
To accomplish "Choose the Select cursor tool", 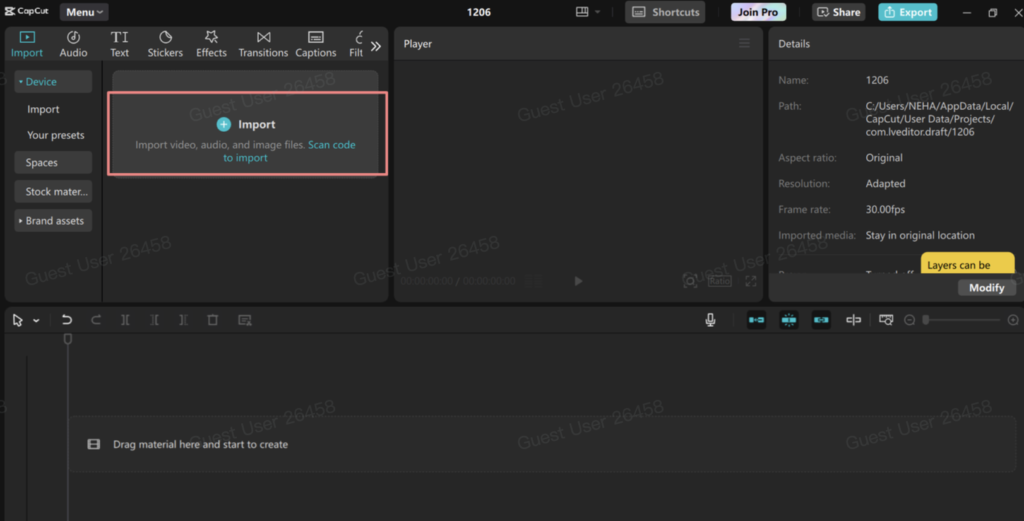I will (x=18, y=320).
